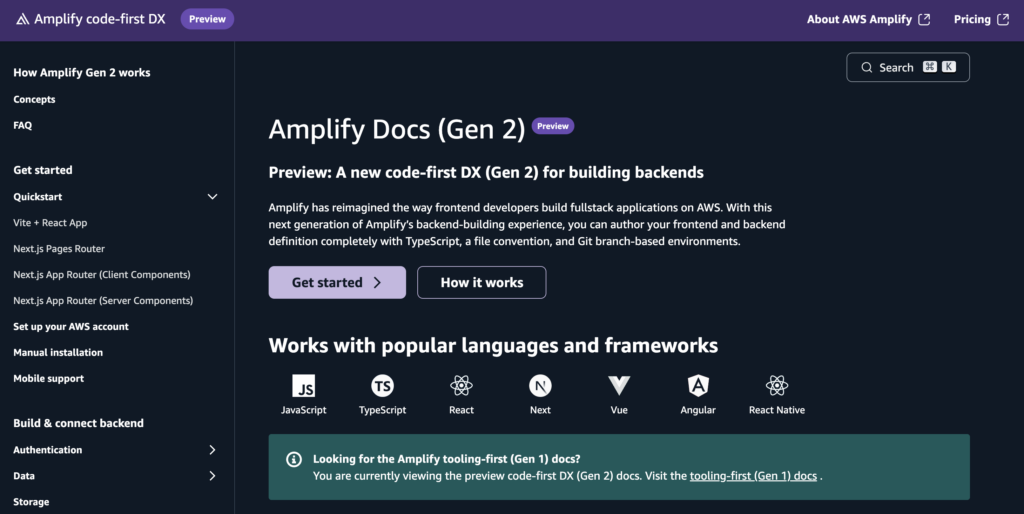Click the React Native atom icon
Image resolution: width=1024 pixels, height=514 pixels.
click(x=776, y=386)
